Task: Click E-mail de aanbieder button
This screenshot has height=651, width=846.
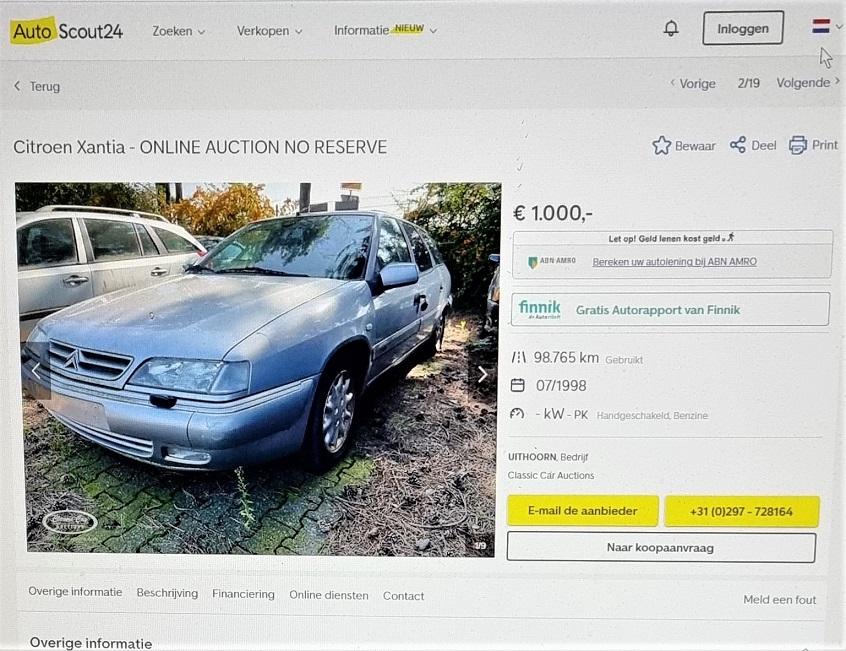Action: tap(583, 510)
